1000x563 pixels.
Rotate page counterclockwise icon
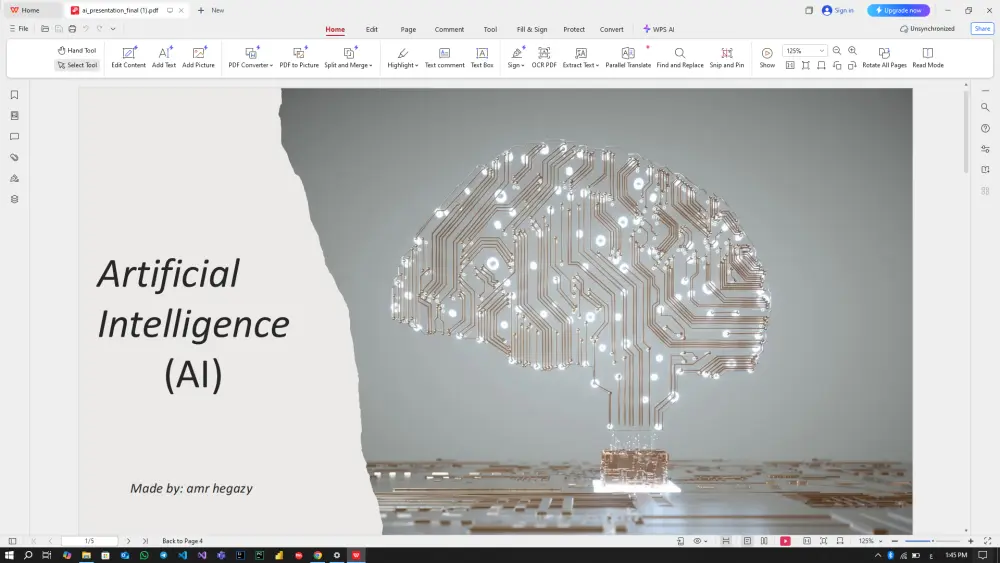tap(837, 65)
